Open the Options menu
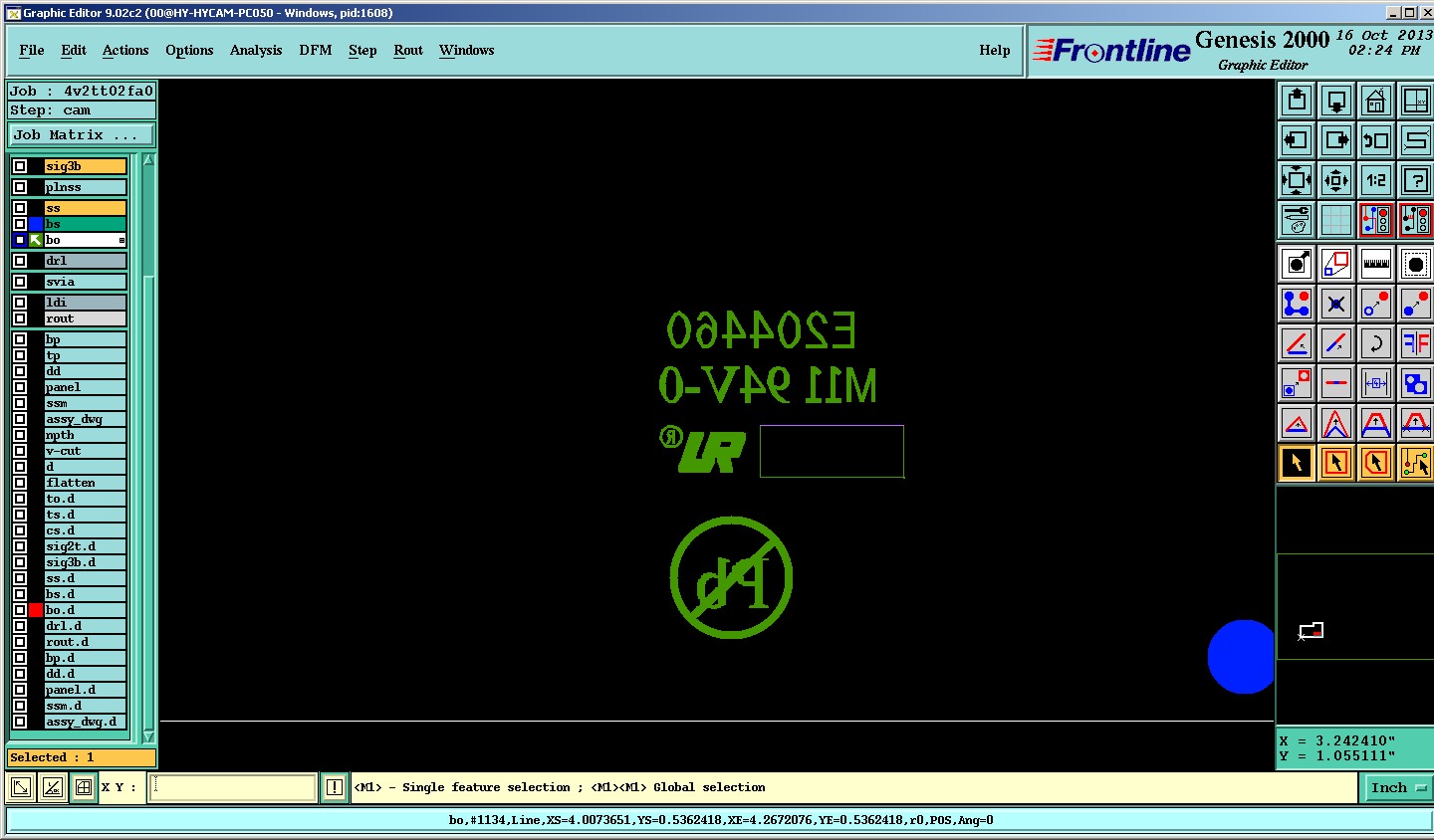1434x840 pixels. (x=189, y=50)
